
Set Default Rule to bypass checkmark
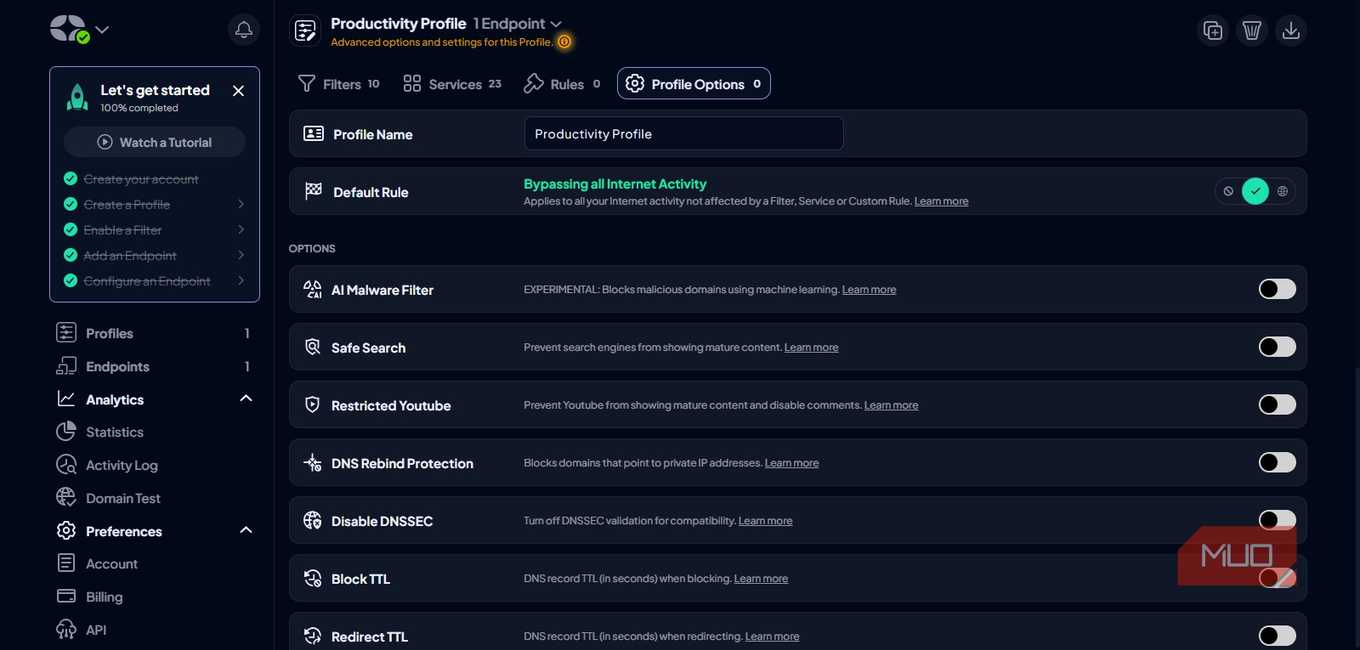click(x=1255, y=191)
